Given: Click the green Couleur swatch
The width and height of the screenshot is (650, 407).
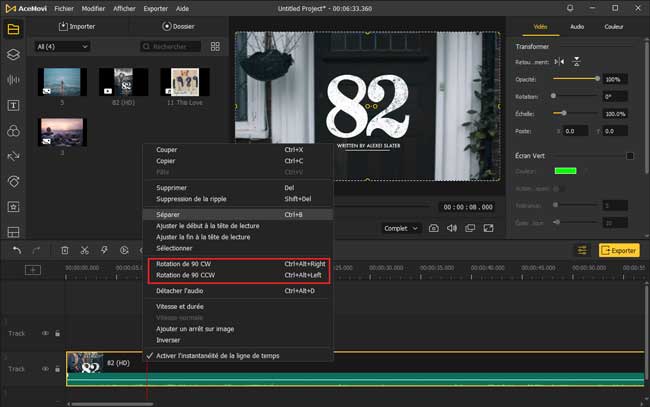Looking at the screenshot, I should click(x=567, y=171).
